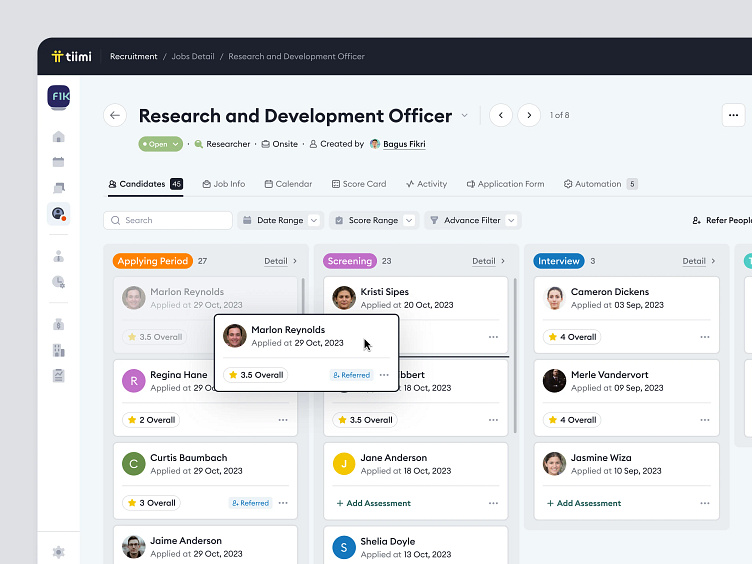Go to the home sidebar icon
This screenshot has width=752, height=564.
59,137
